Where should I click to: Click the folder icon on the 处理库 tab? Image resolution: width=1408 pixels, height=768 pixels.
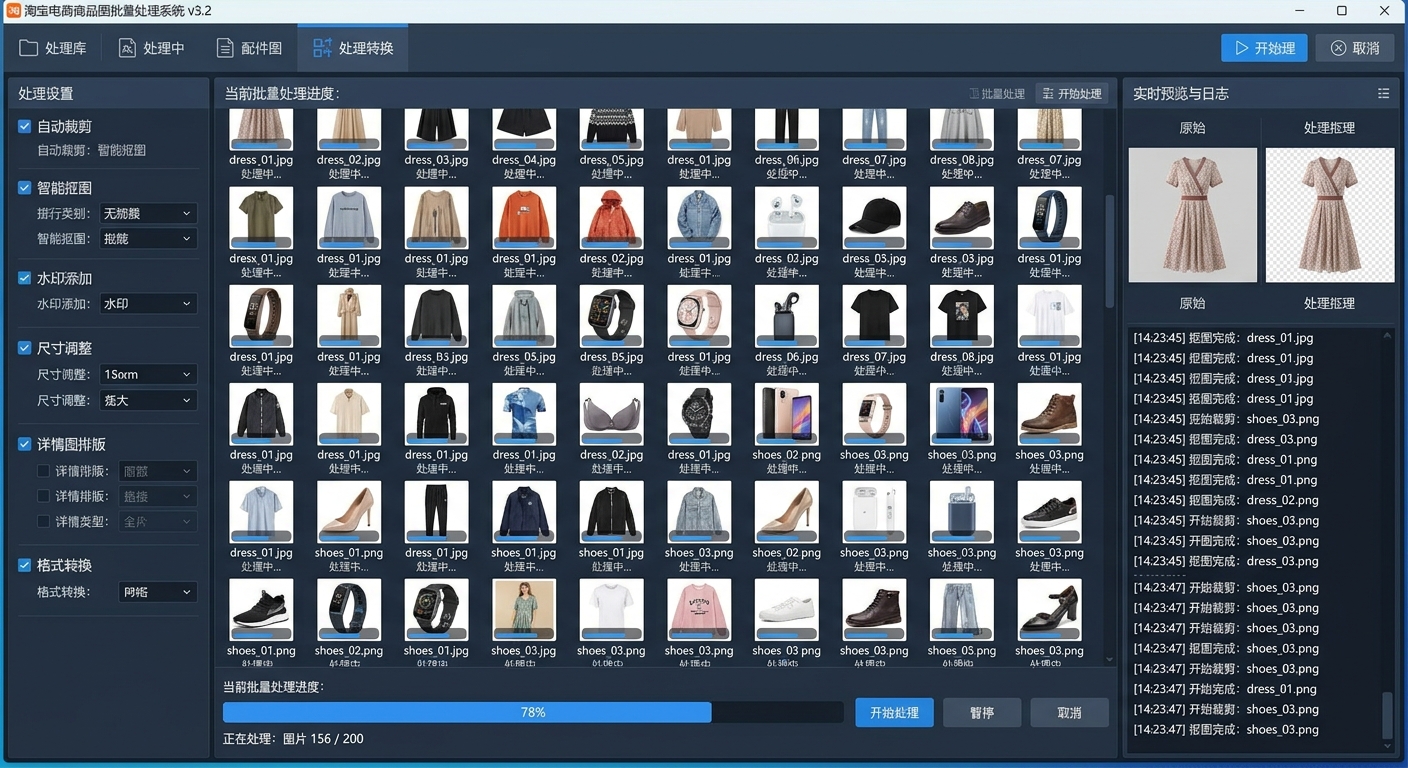pyautogui.click(x=28, y=48)
